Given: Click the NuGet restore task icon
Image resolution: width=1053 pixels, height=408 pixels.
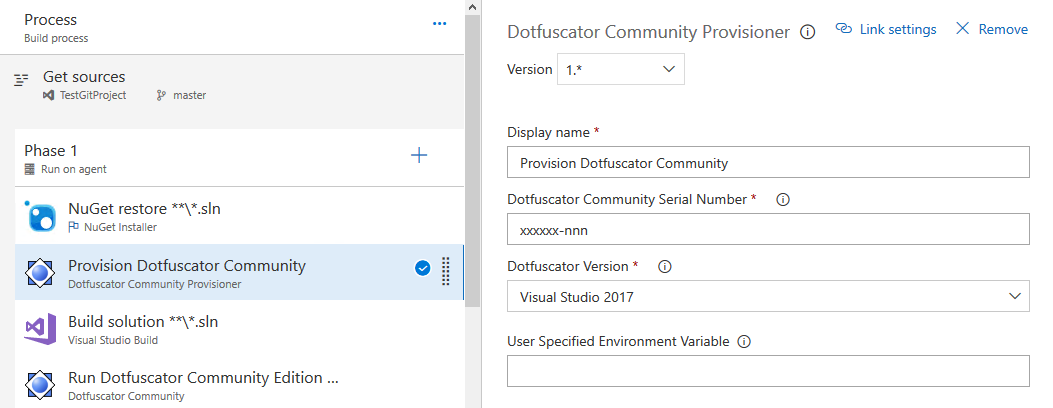Looking at the screenshot, I should pyautogui.click(x=41, y=217).
